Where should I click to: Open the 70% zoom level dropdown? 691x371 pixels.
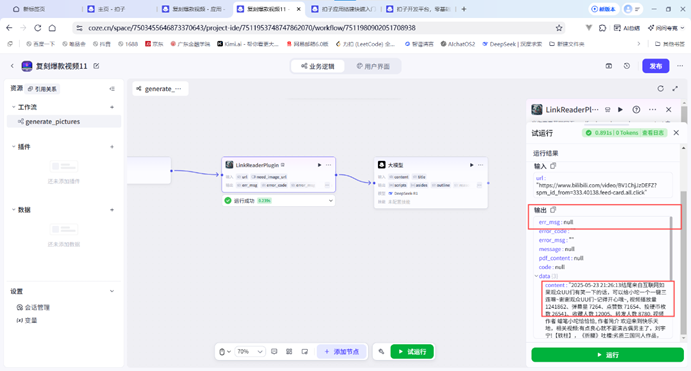tap(250, 351)
